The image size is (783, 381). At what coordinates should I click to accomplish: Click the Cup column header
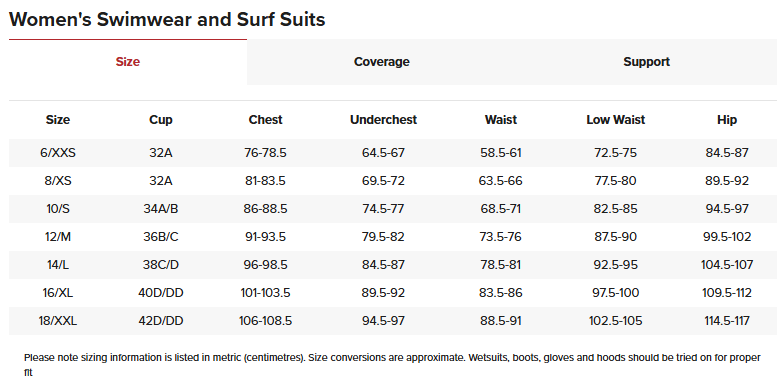coord(161,120)
